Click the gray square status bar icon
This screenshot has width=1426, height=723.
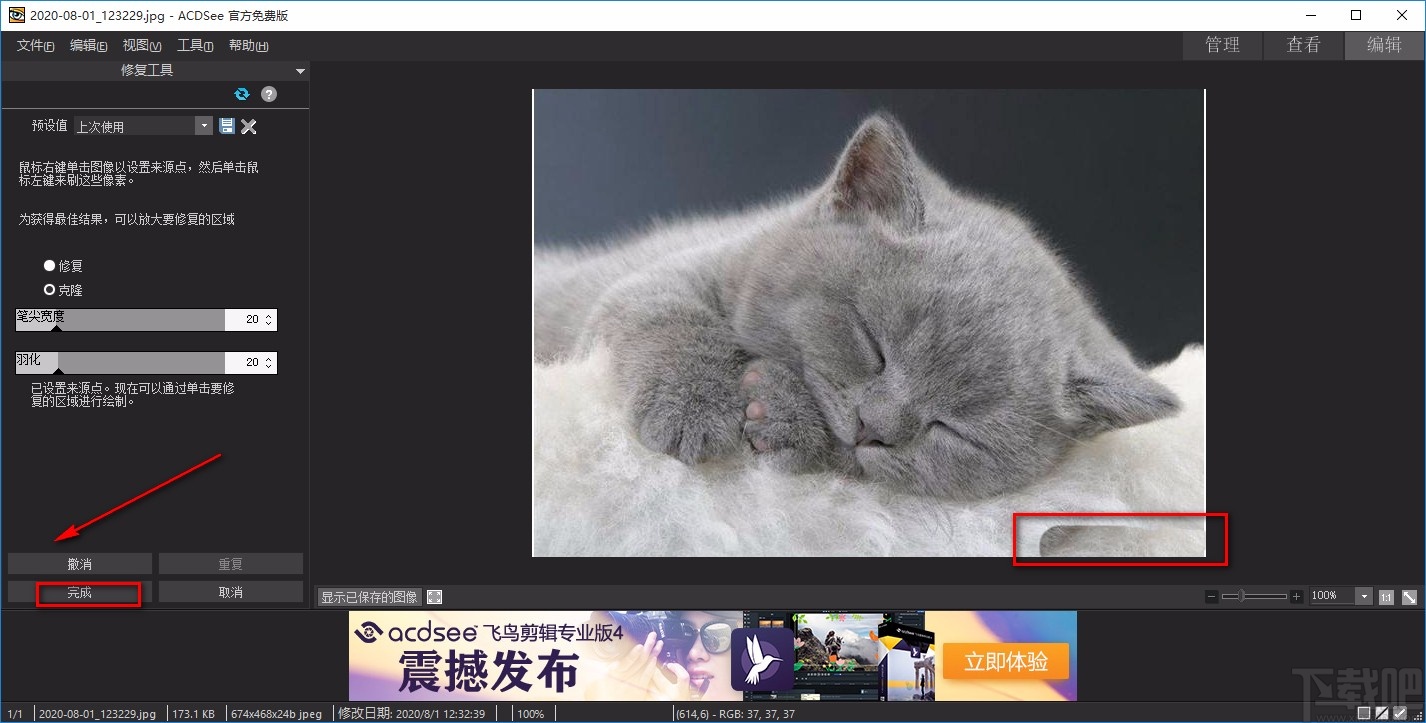[x=1363, y=713]
